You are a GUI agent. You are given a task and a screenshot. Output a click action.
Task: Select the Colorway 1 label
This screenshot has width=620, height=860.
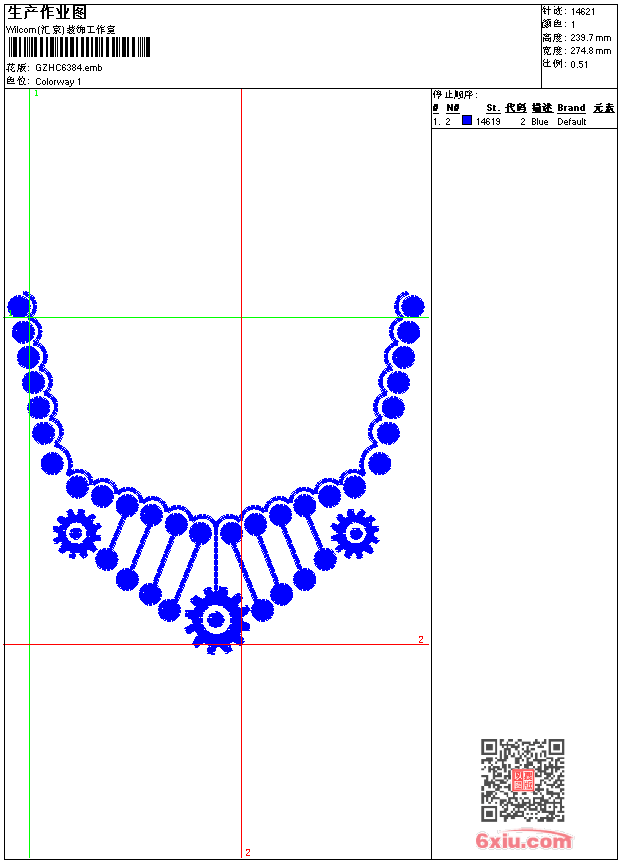(x=58, y=81)
